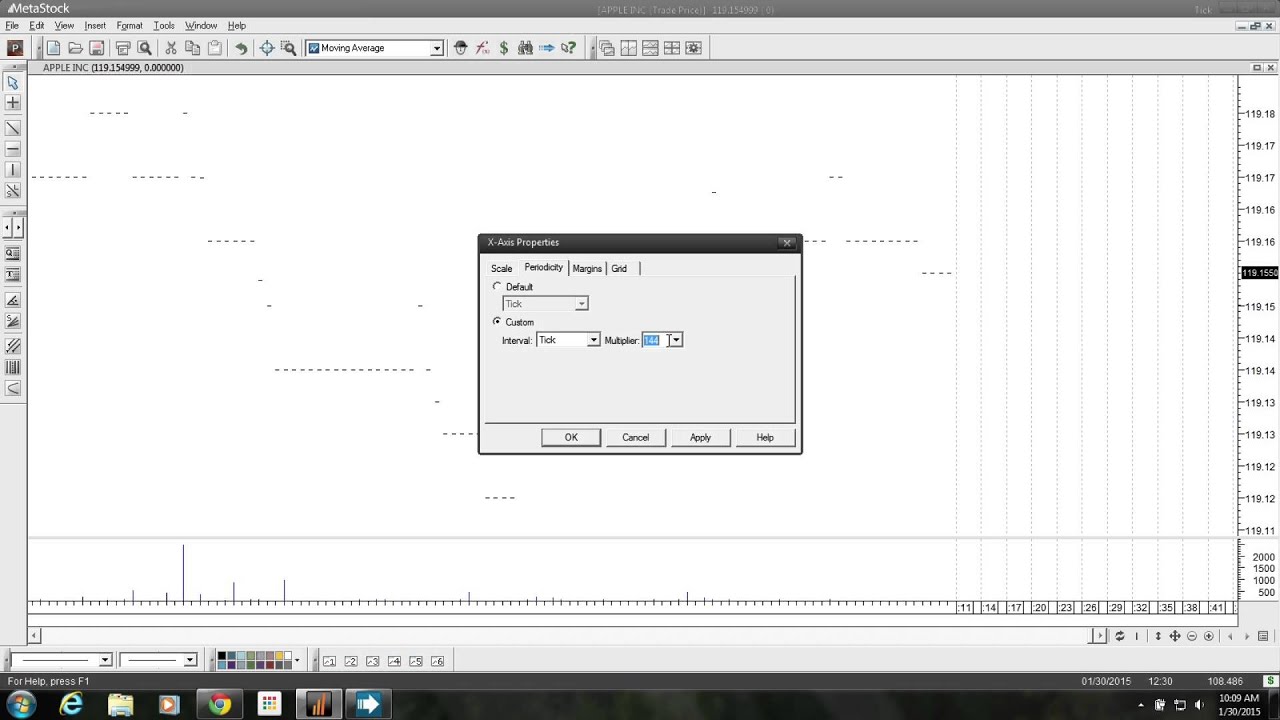This screenshot has height=720, width=1280.
Task: Click the Multiplier input field
Action: point(655,340)
